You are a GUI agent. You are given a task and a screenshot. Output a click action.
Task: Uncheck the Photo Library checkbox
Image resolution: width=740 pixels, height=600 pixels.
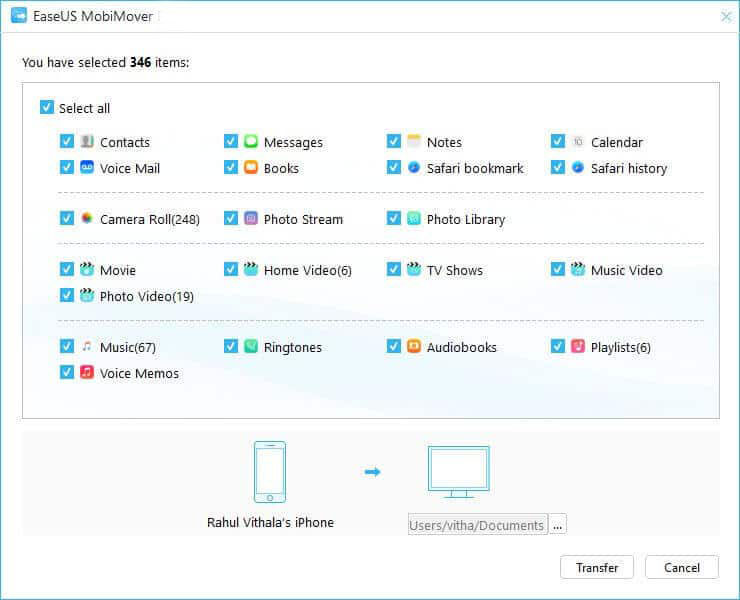(x=394, y=218)
